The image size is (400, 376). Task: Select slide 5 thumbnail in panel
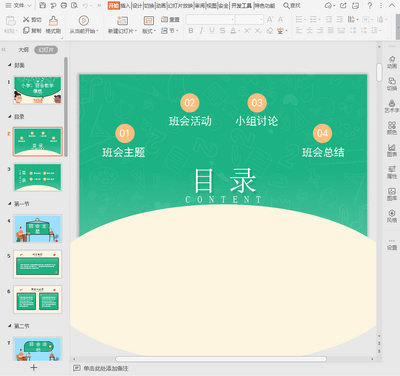[x=38, y=264]
